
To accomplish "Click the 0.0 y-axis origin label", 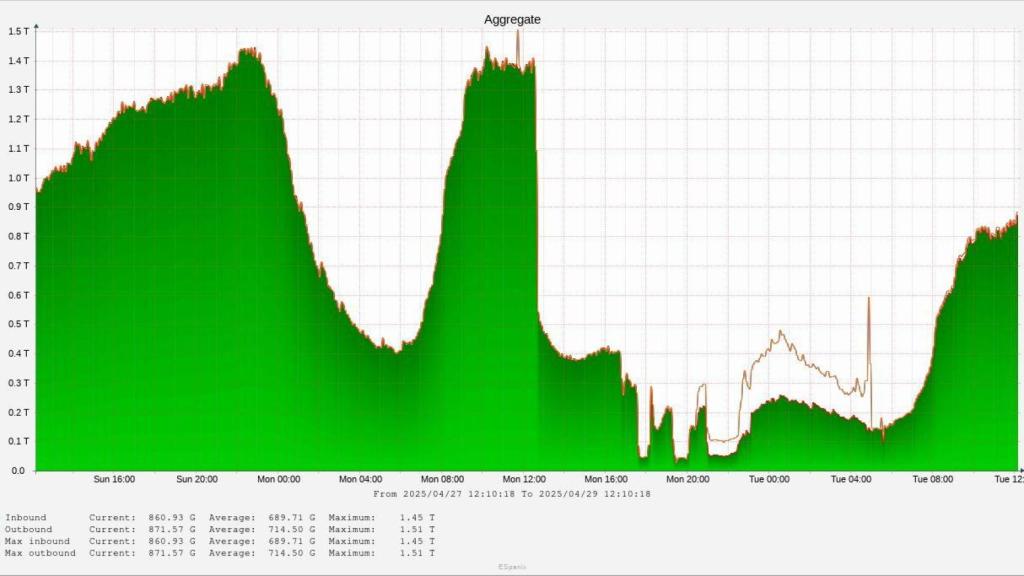I will 19,470.
